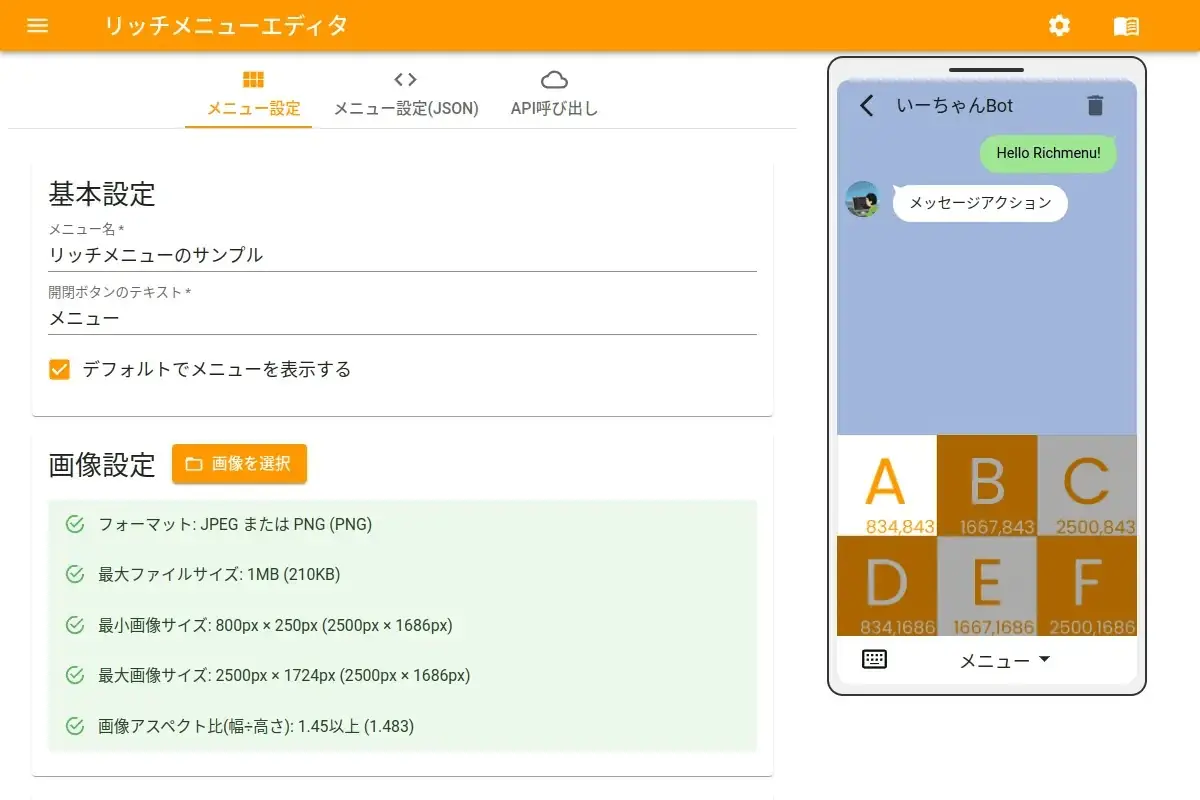The width and height of the screenshot is (1200, 800).
Task: Click the green check icon beside フォーマット
Action: [x=74, y=524]
